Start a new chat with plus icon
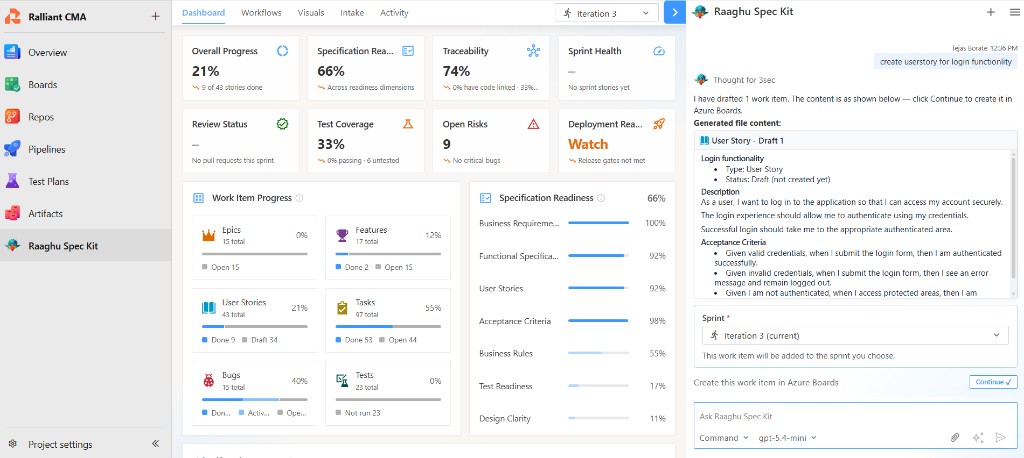This screenshot has width=1024, height=458. pos(991,12)
